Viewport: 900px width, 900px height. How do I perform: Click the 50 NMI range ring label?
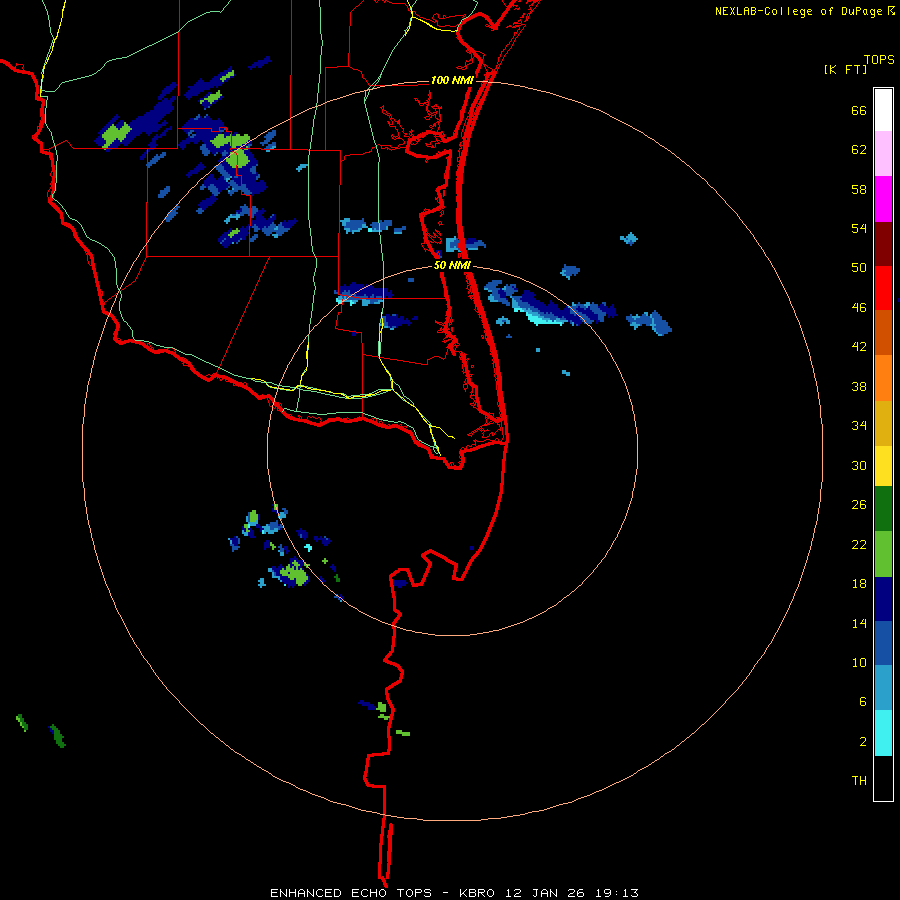click(x=452, y=265)
